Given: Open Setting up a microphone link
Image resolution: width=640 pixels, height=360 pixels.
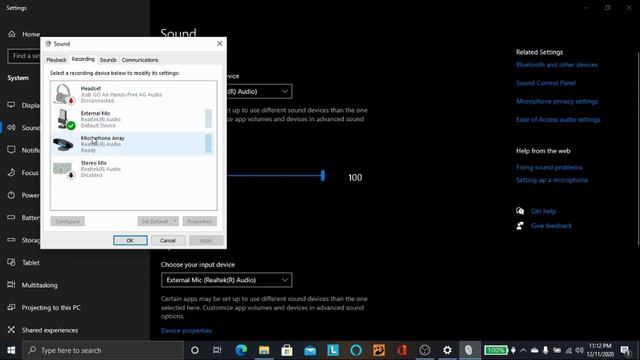Looking at the screenshot, I should 552,180.
